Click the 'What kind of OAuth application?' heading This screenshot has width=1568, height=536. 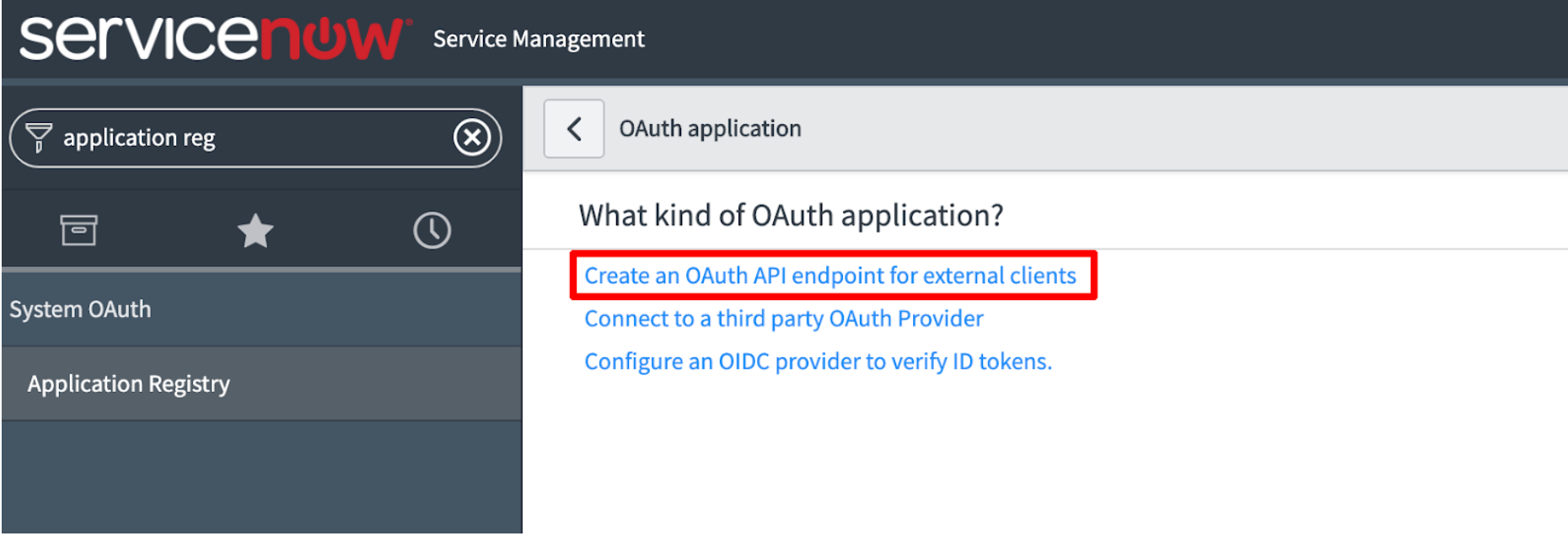(791, 216)
